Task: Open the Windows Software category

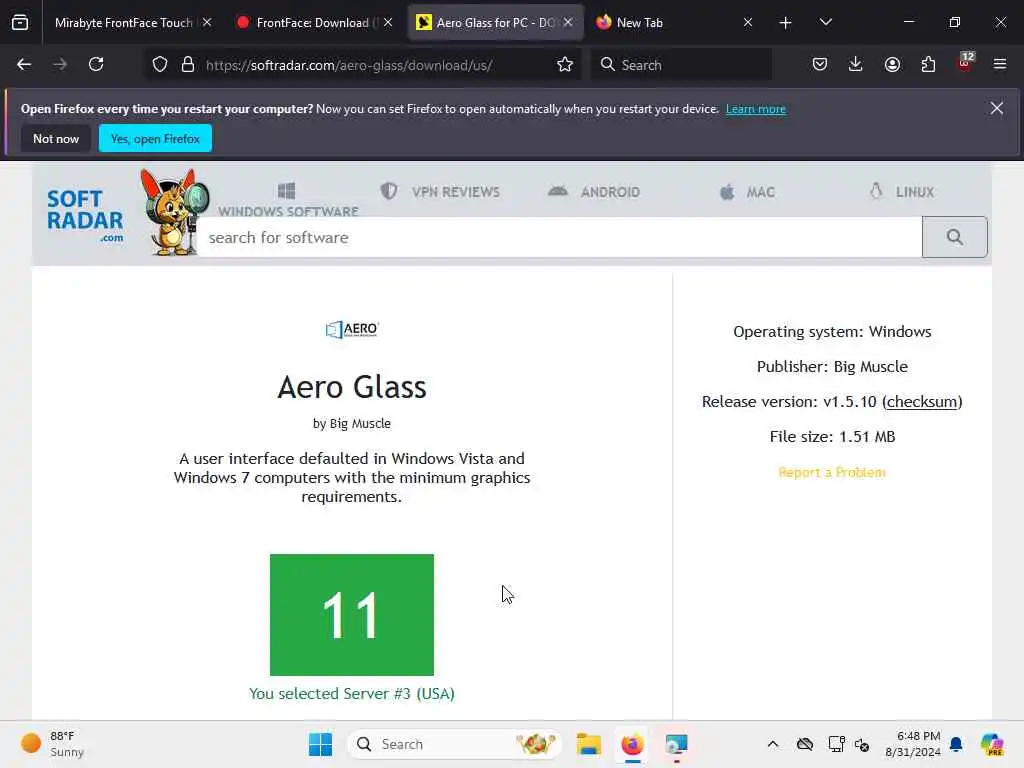Action: point(288,200)
